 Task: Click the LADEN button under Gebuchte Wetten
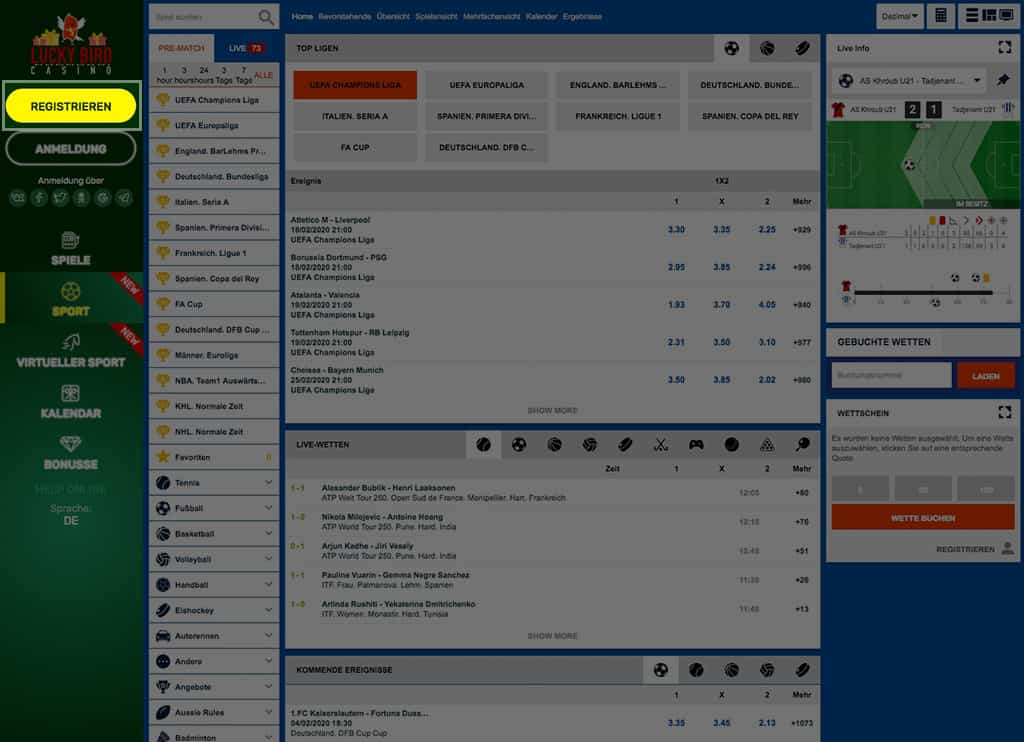coord(985,376)
